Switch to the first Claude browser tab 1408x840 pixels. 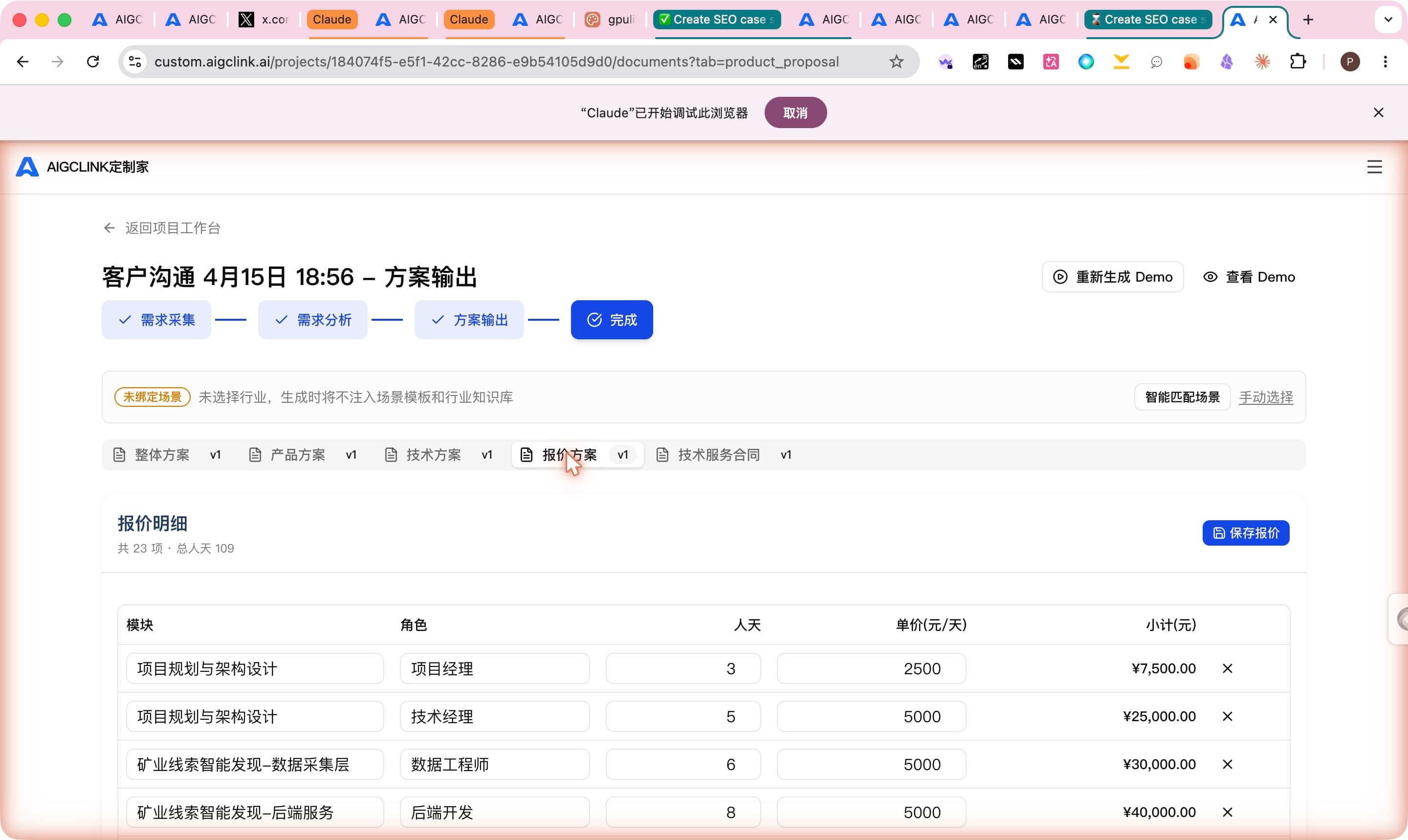(x=332, y=20)
